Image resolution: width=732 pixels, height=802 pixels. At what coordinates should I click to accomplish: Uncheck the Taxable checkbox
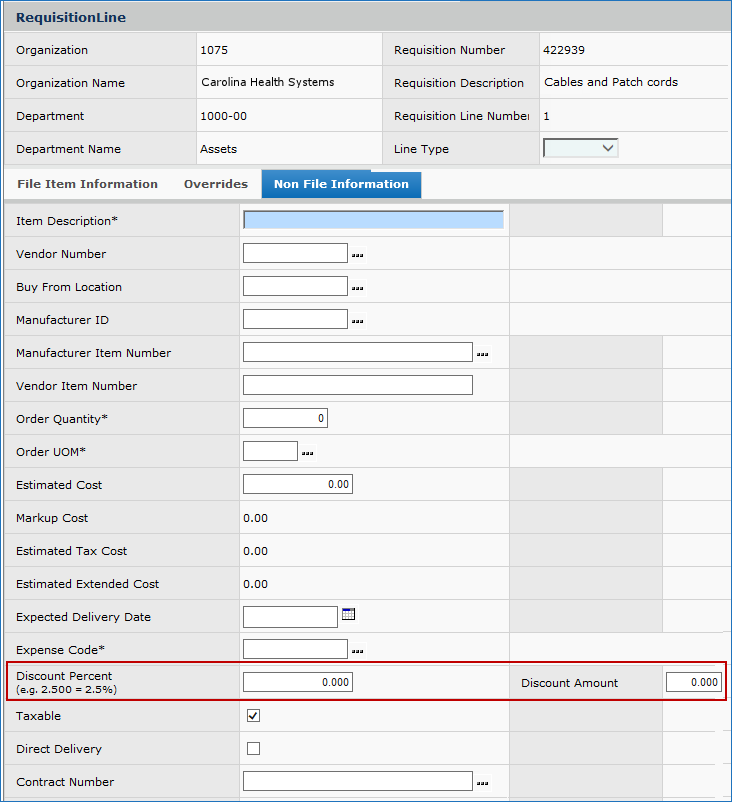pyautogui.click(x=253, y=716)
